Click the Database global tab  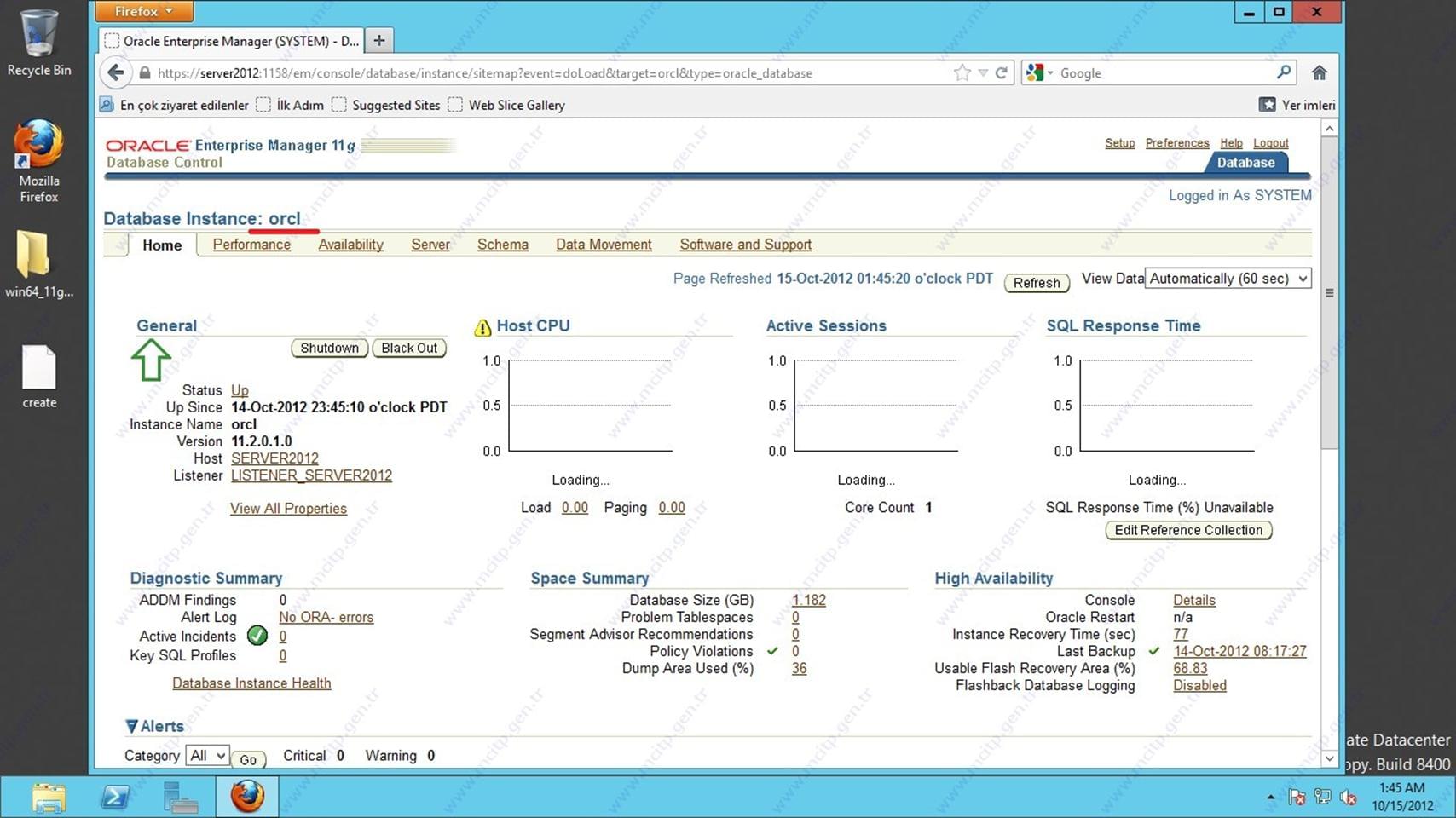coord(1245,163)
